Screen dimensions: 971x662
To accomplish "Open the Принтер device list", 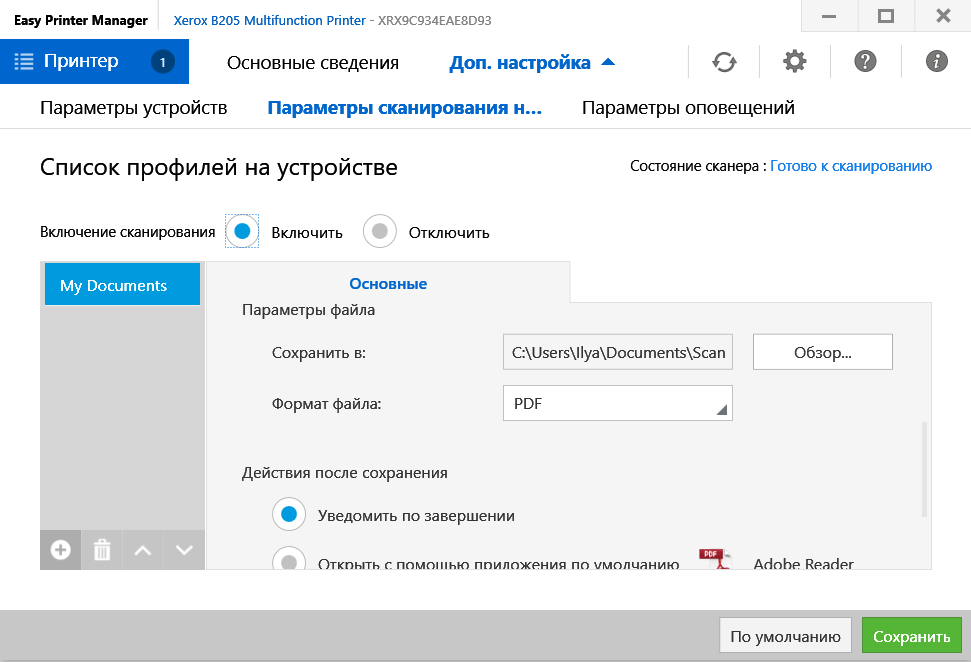I will pos(94,62).
